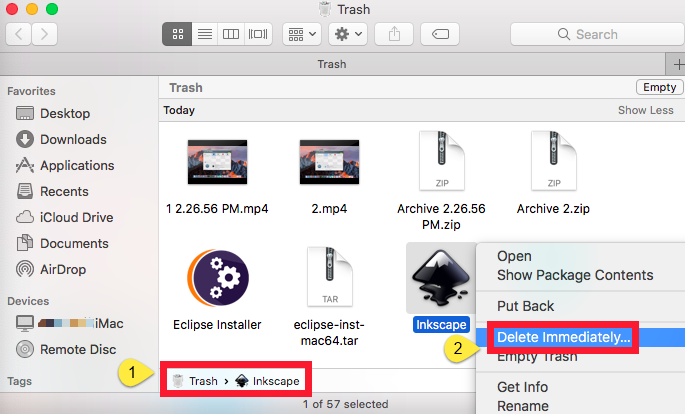Viewport: 685px width, 414px height.
Task: Open AirDrop in the sidebar
Action: point(51,269)
